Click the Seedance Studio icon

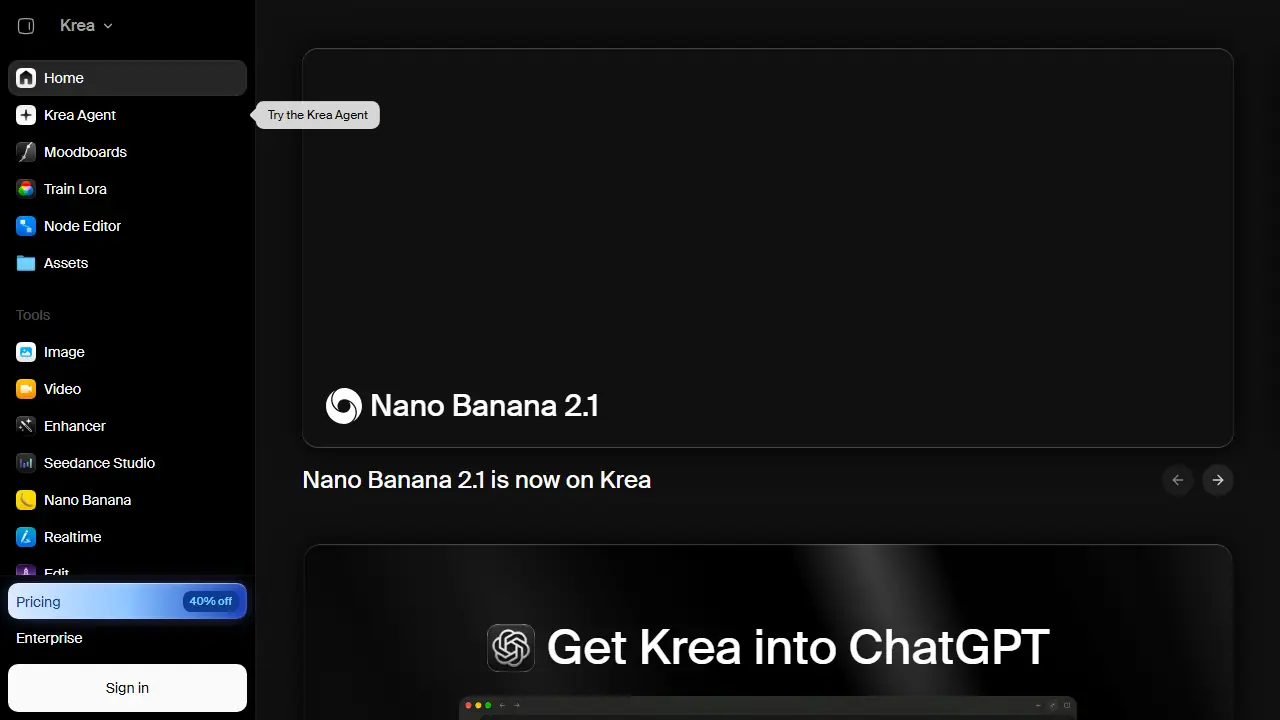point(26,463)
